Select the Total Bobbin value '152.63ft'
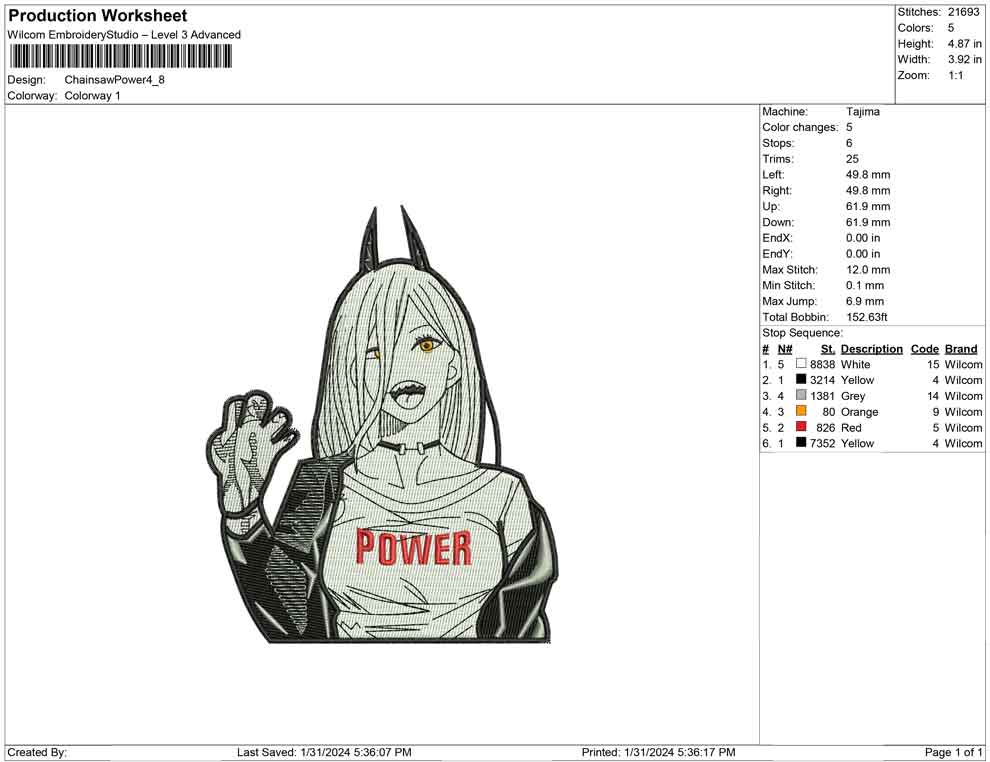Screen dimensions: 990x762 [867, 317]
